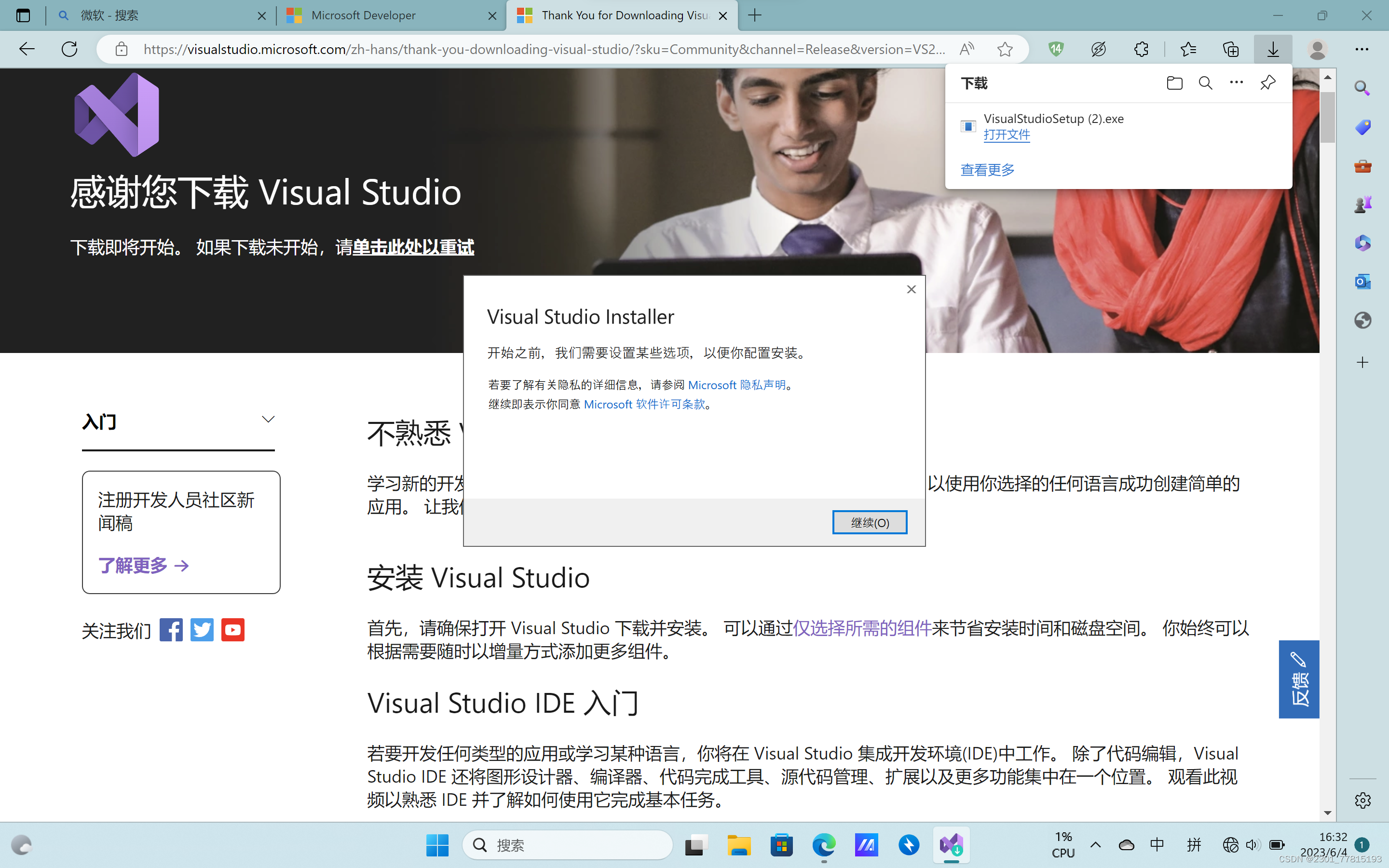Open the Edge sidebar Outlook icon
Screen dimensions: 1389x868
1362,282
